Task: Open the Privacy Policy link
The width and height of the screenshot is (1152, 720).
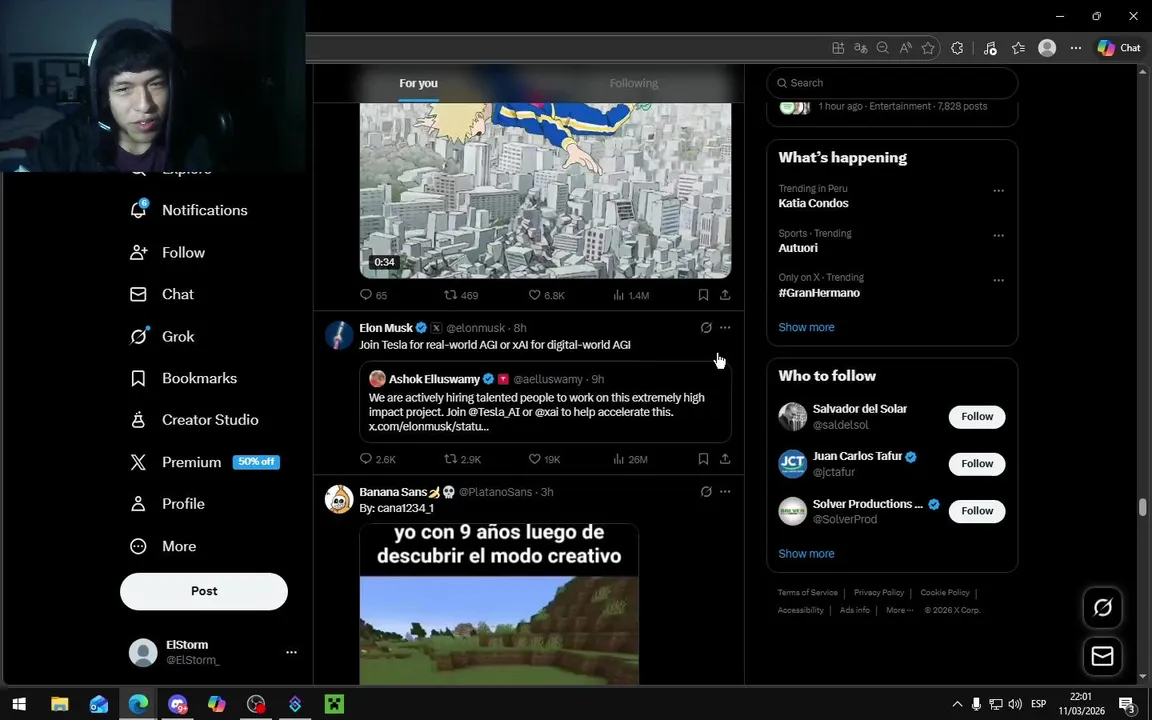Action: coord(879,593)
